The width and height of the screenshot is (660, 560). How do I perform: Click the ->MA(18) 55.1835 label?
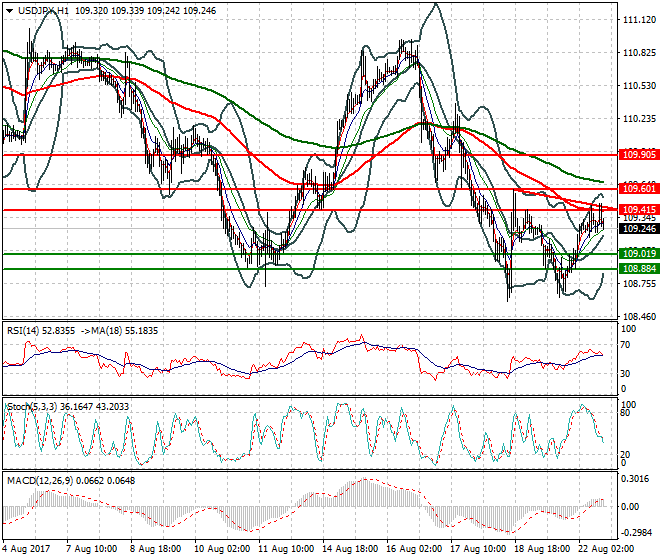coord(120,331)
